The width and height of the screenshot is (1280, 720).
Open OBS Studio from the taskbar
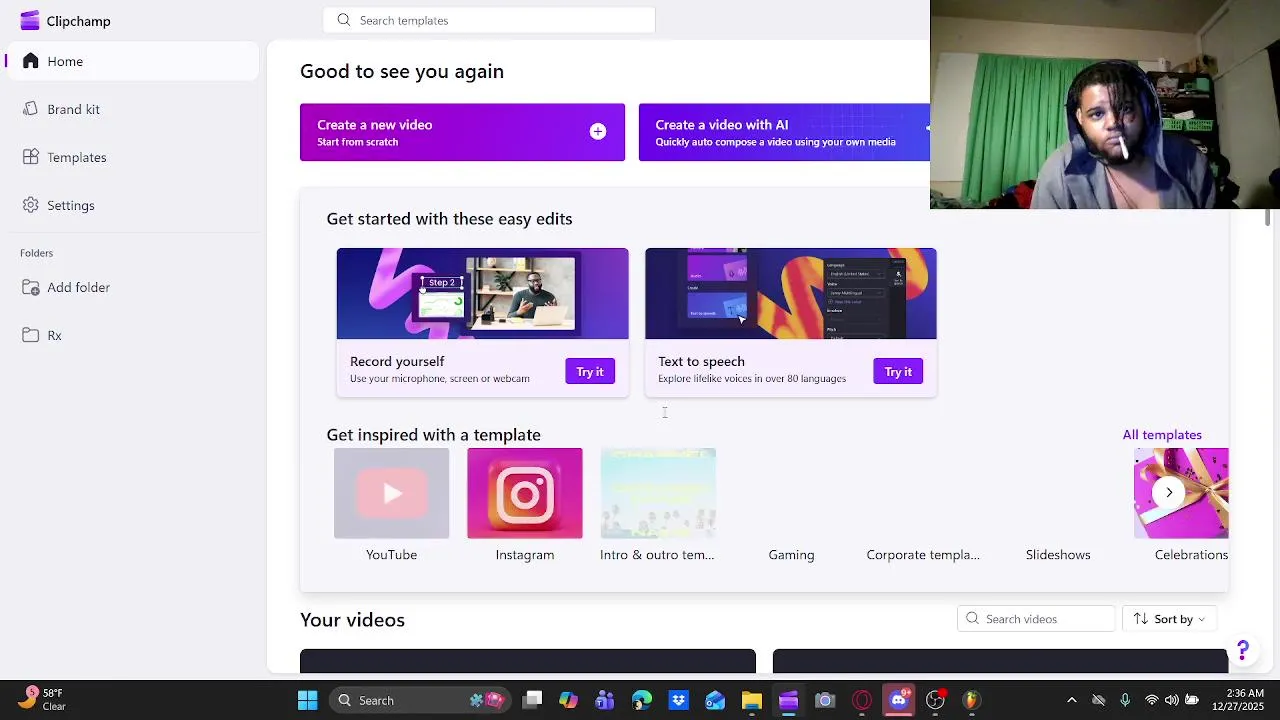[935, 700]
